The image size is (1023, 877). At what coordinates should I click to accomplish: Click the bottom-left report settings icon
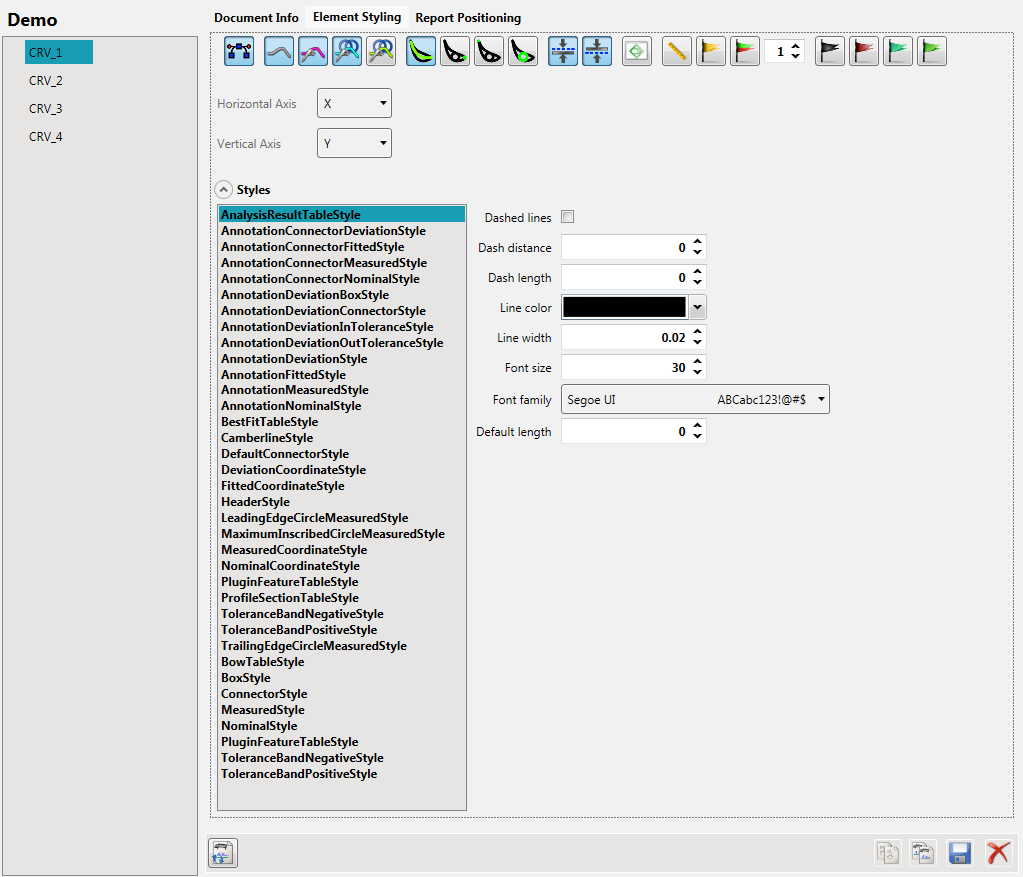[x=222, y=853]
